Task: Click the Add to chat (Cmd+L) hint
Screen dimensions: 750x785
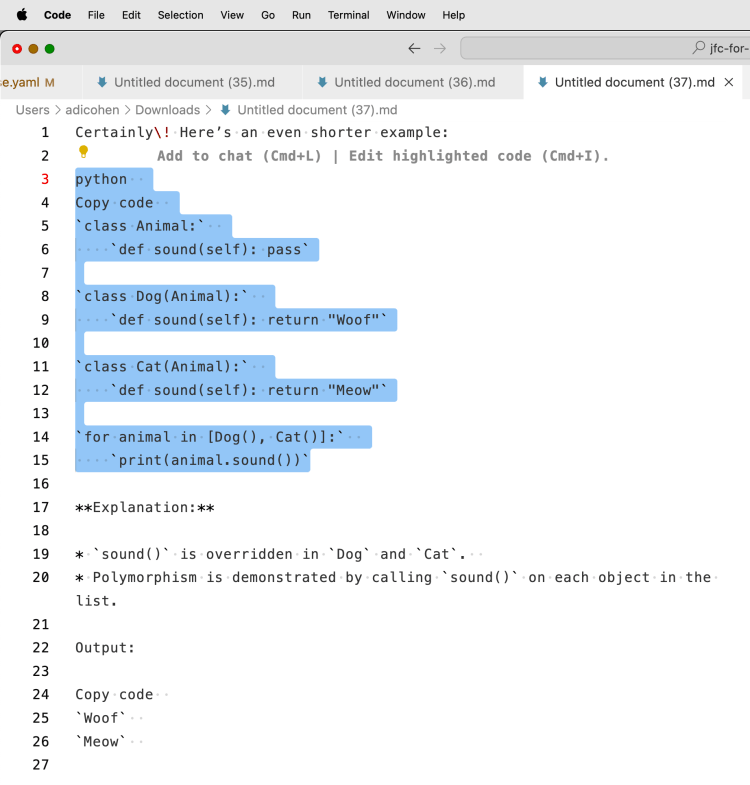Action: [x=239, y=156]
